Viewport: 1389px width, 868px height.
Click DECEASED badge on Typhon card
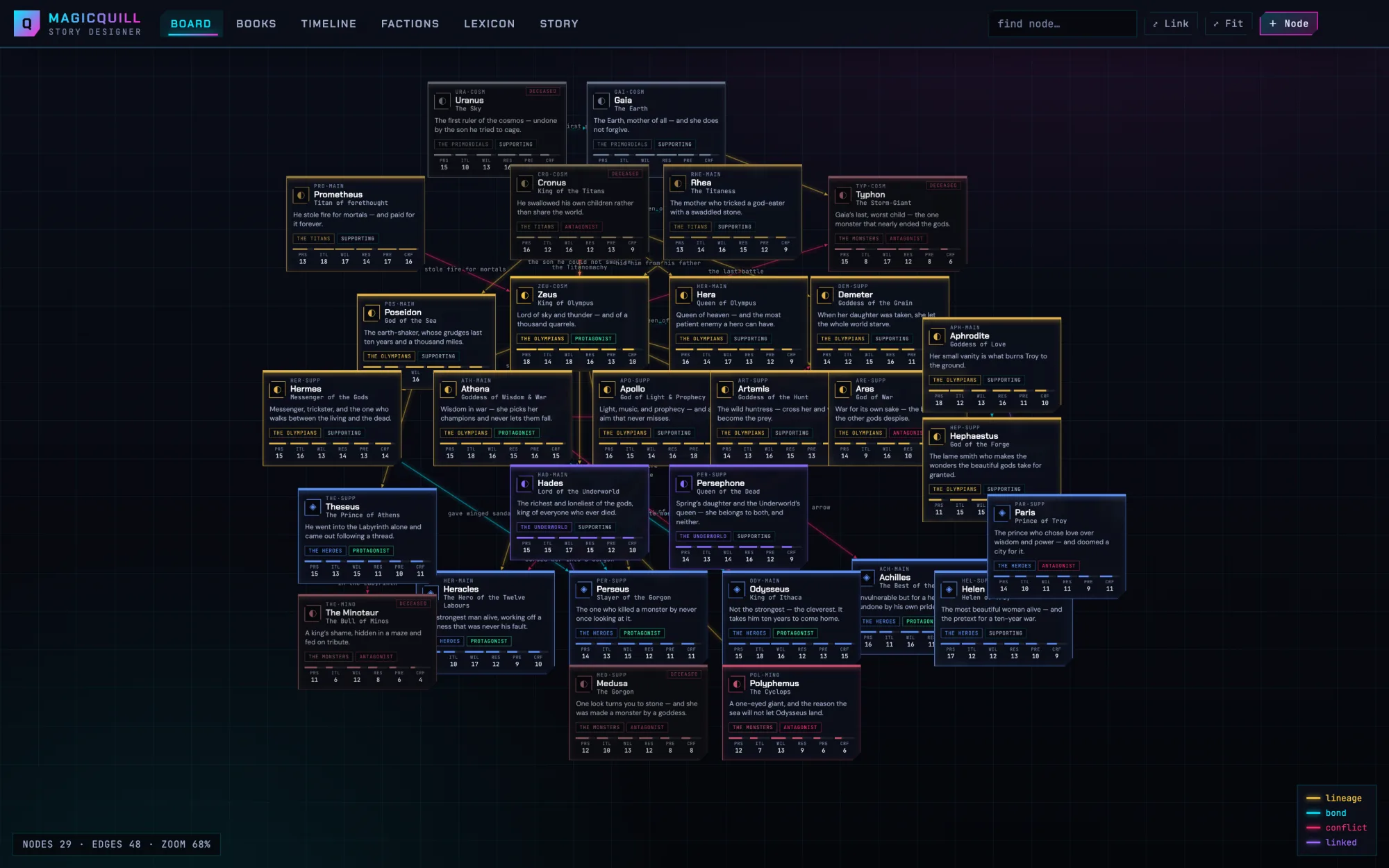pyautogui.click(x=942, y=186)
